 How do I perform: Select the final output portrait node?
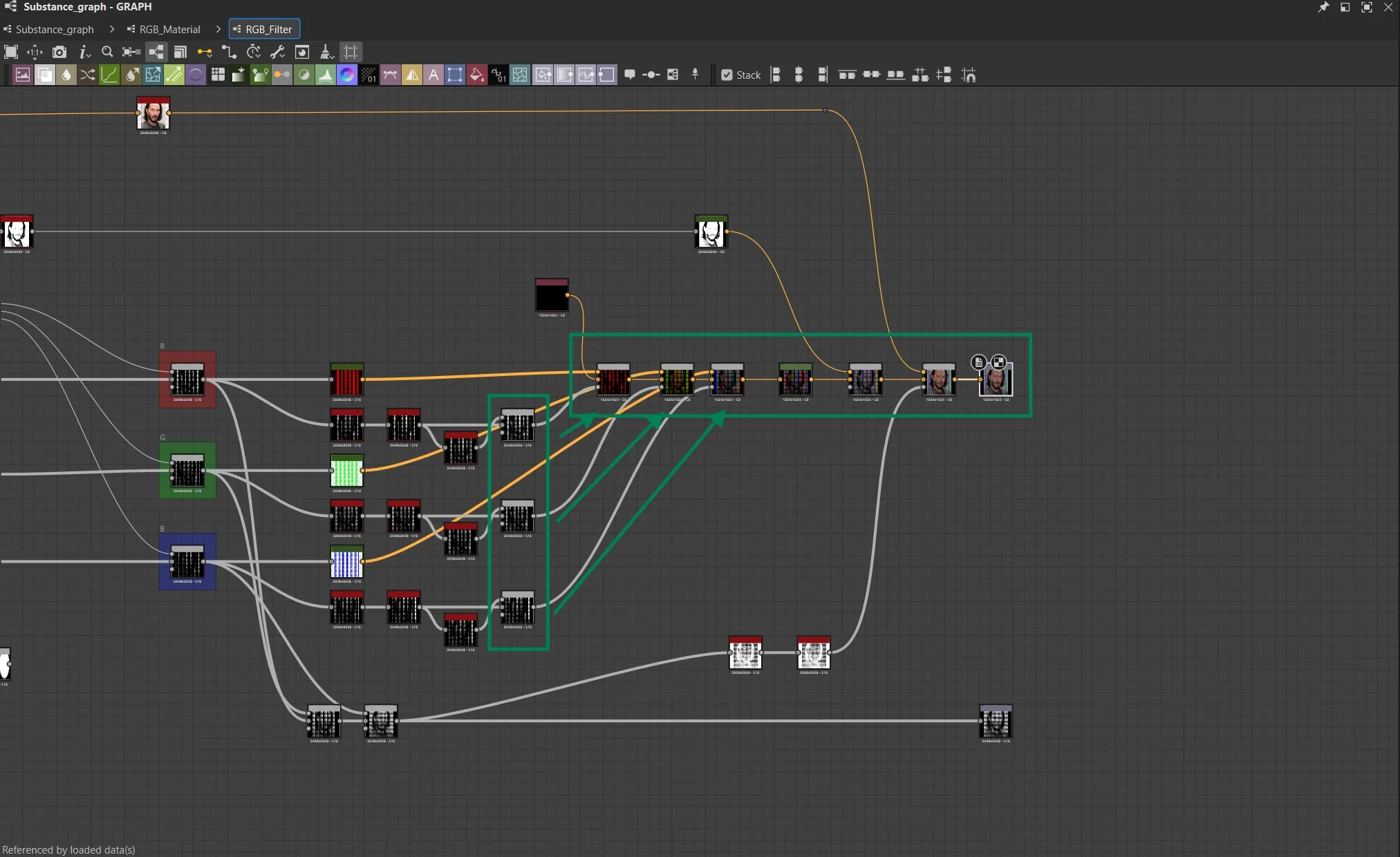pyautogui.click(x=996, y=380)
